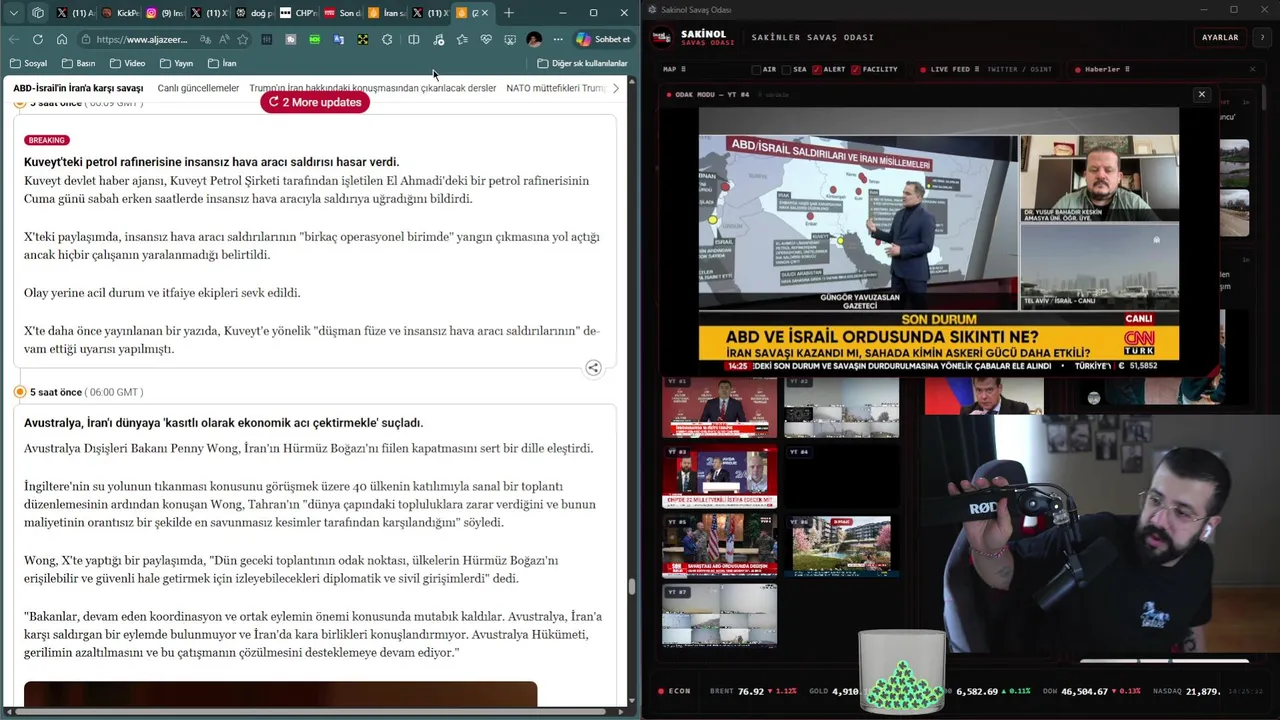
Task: Open the question mark help button in Sakinol
Action: tap(1263, 37)
